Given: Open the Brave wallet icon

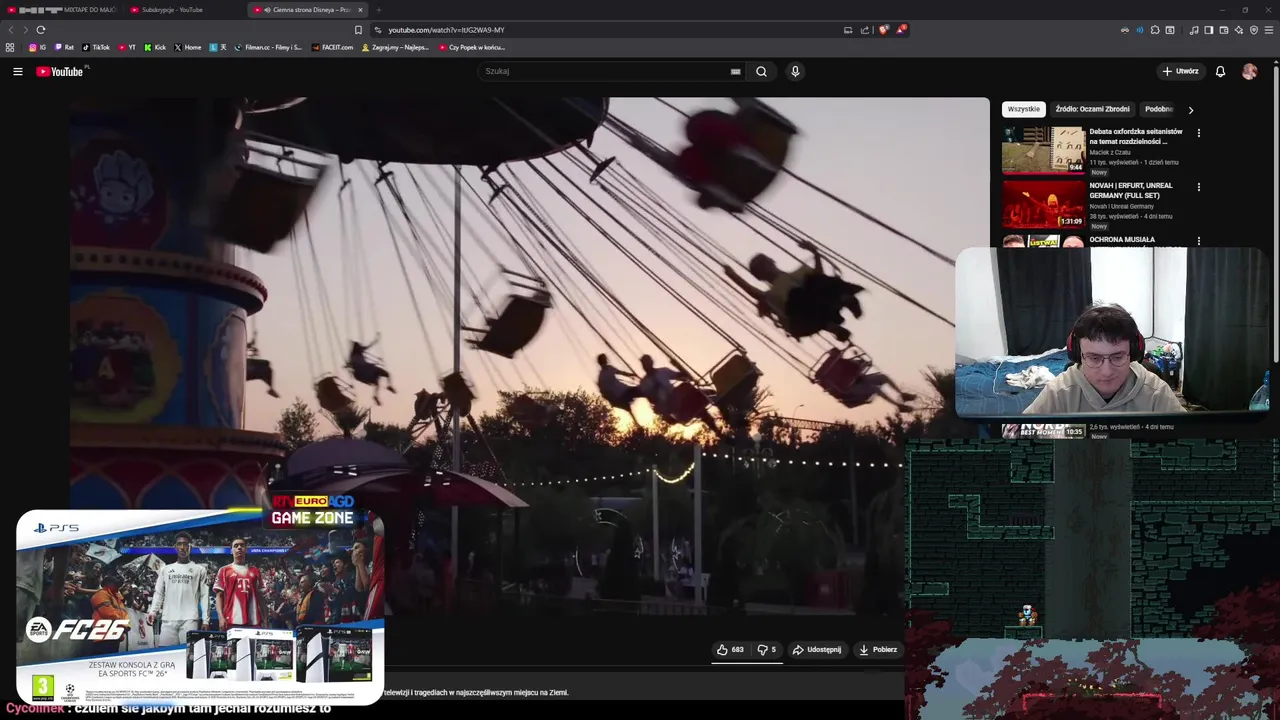Looking at the screenshot, I should pos(1224,30).
